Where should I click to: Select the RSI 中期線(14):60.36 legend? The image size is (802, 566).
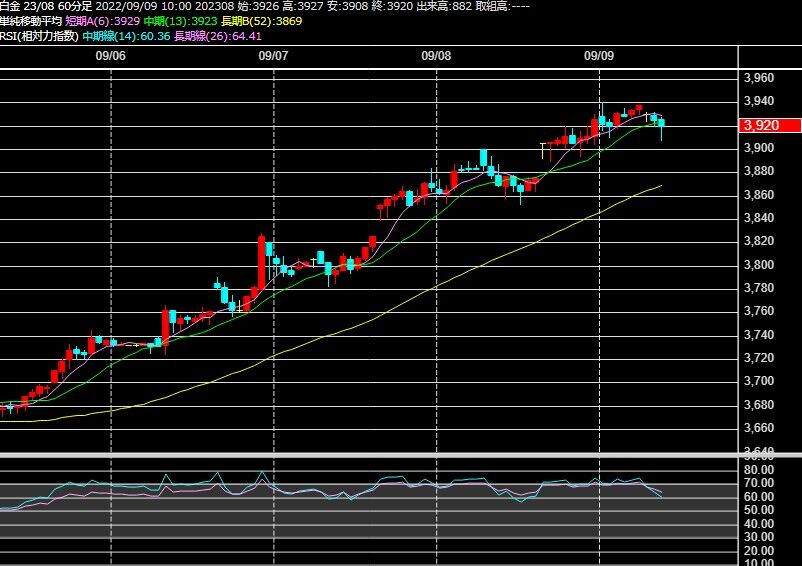[126, 36]
